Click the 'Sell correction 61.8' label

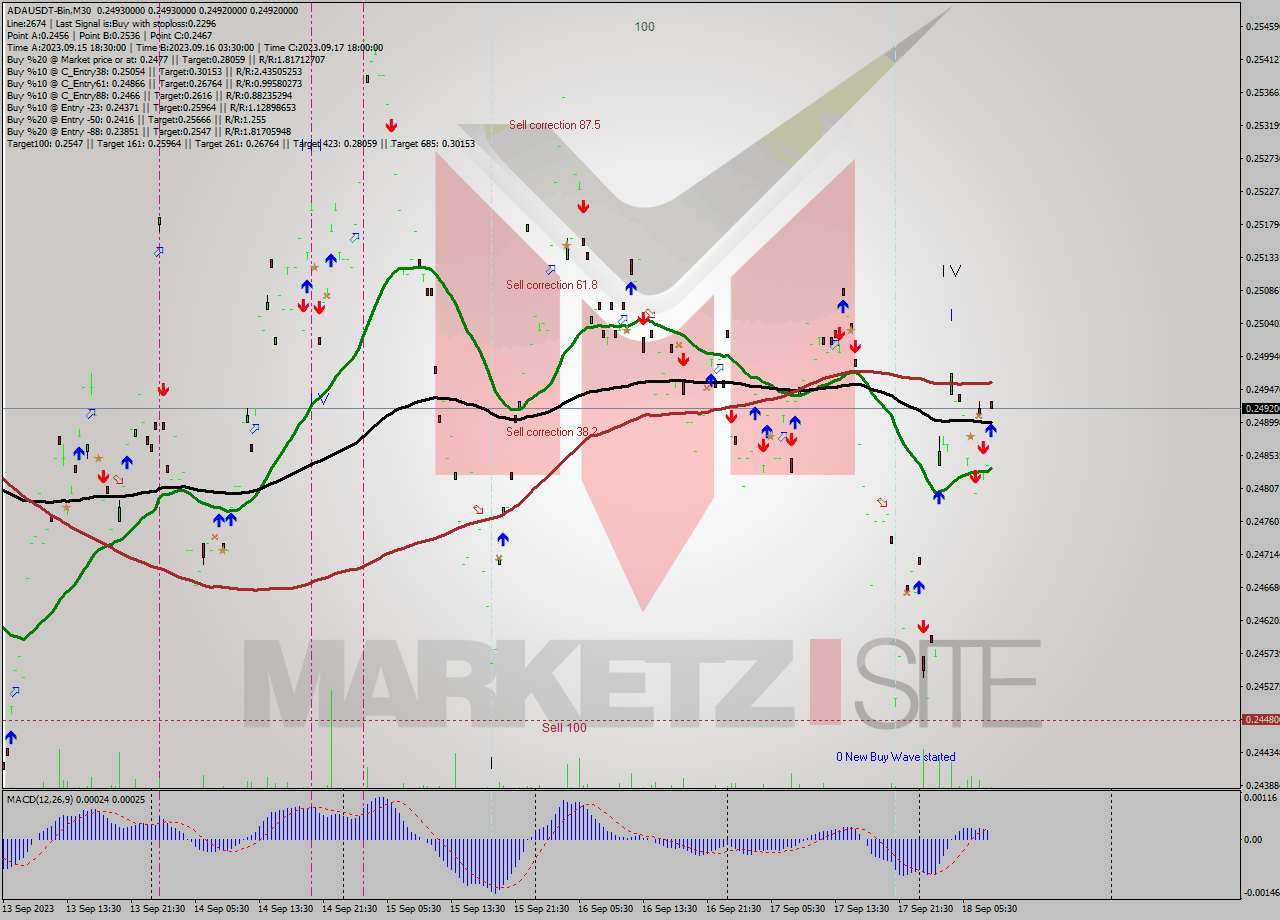[x=551, y=285]
